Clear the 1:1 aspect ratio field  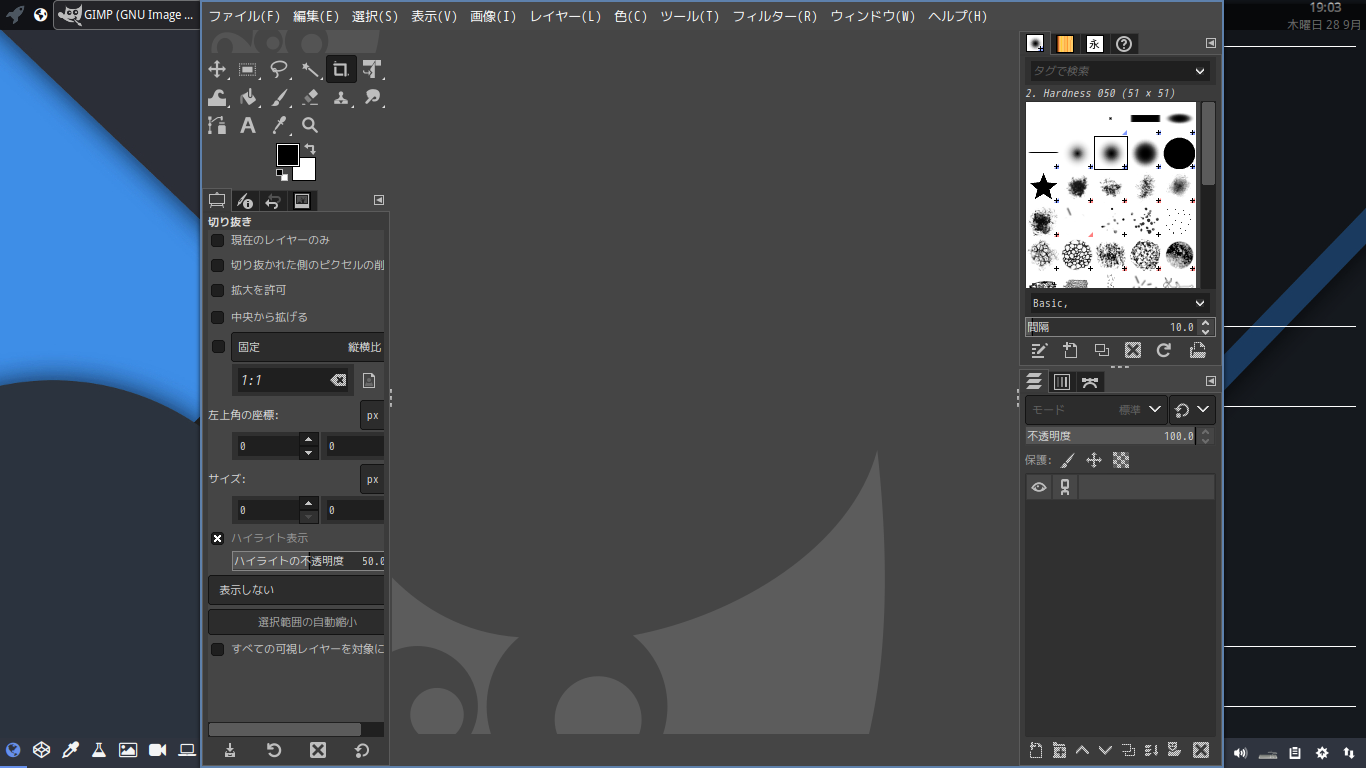(x=339, y=380)
